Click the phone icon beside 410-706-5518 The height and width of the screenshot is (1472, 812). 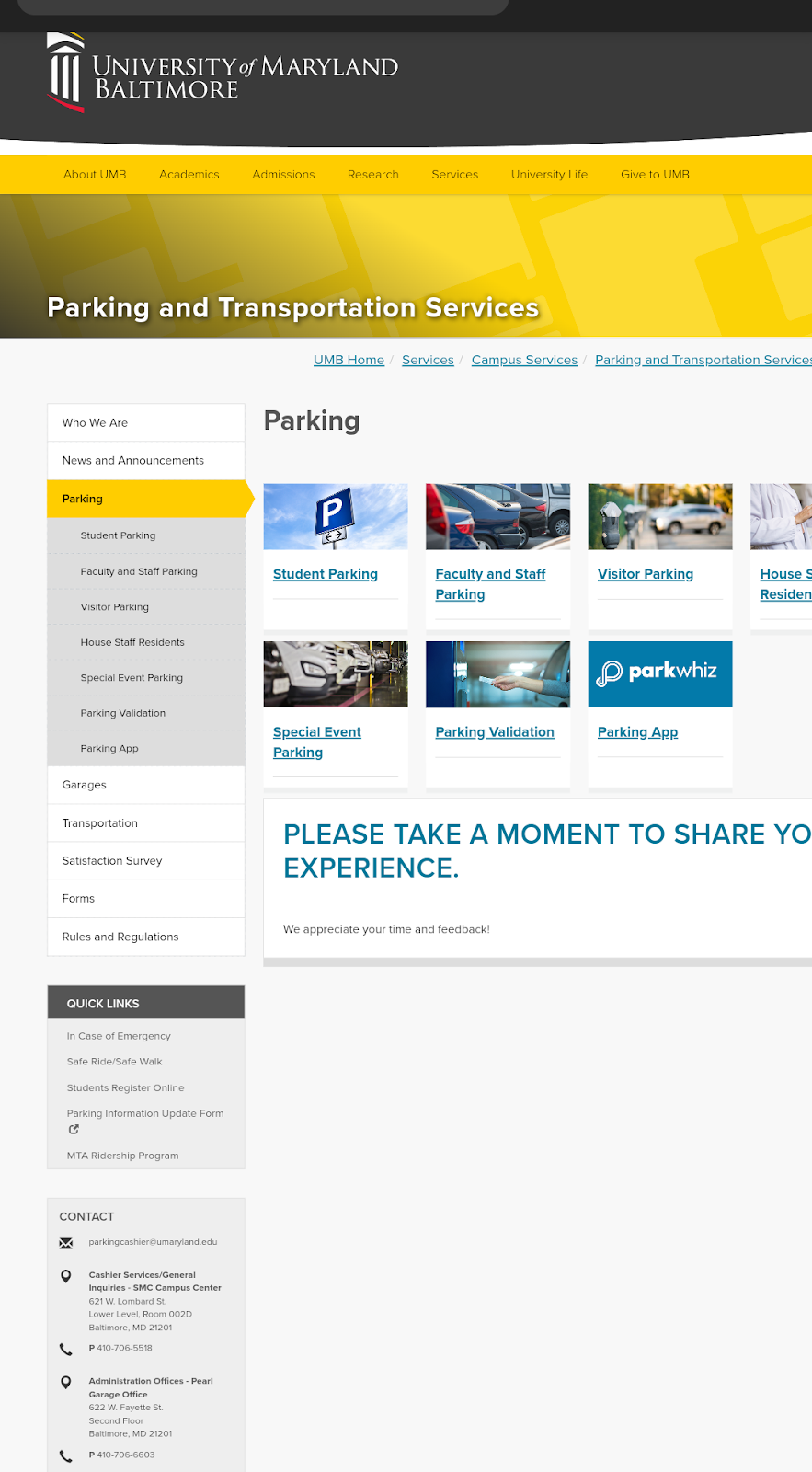coord(66,1350)
